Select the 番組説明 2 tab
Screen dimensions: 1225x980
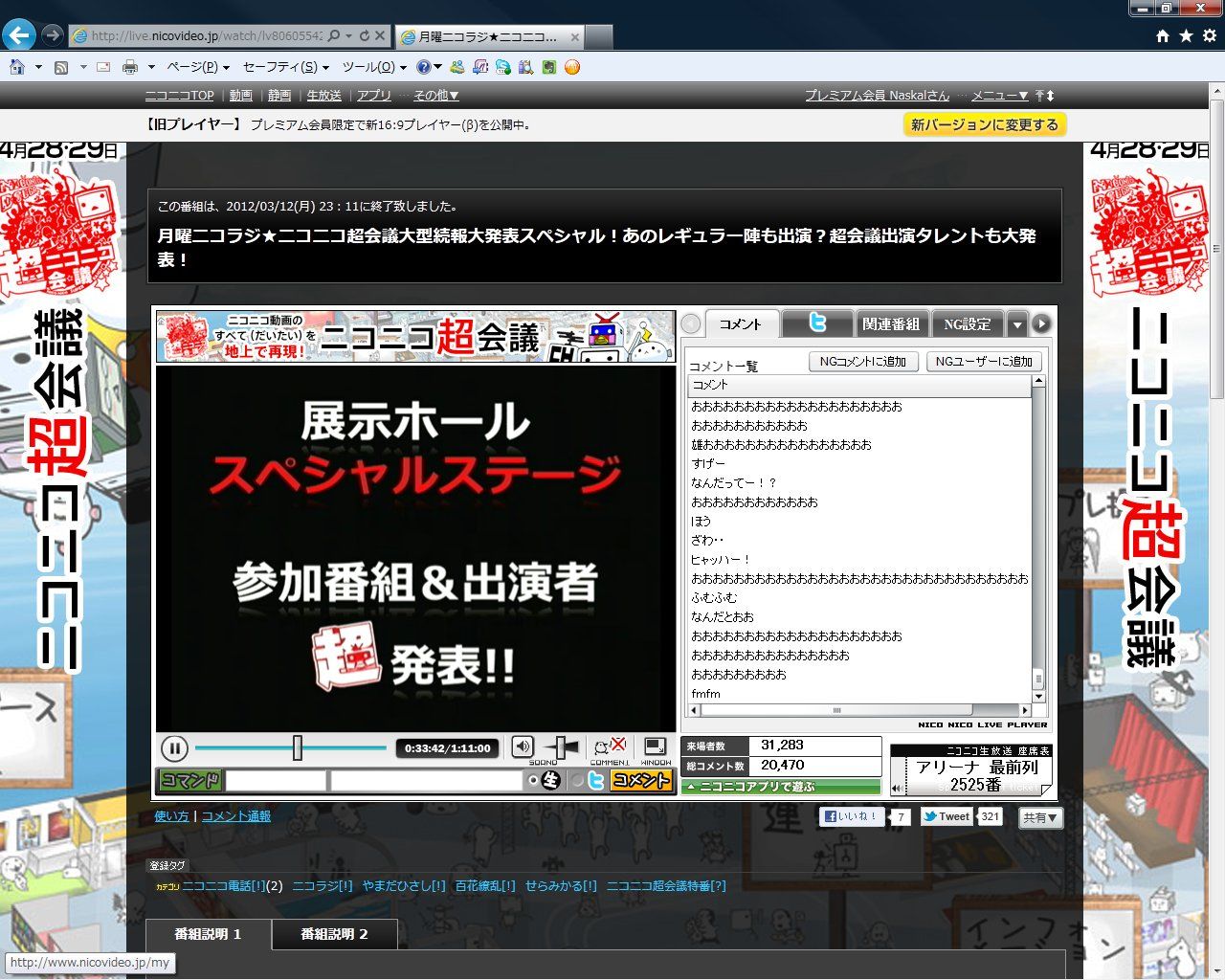pyautogui.click(x=335, y=934)
